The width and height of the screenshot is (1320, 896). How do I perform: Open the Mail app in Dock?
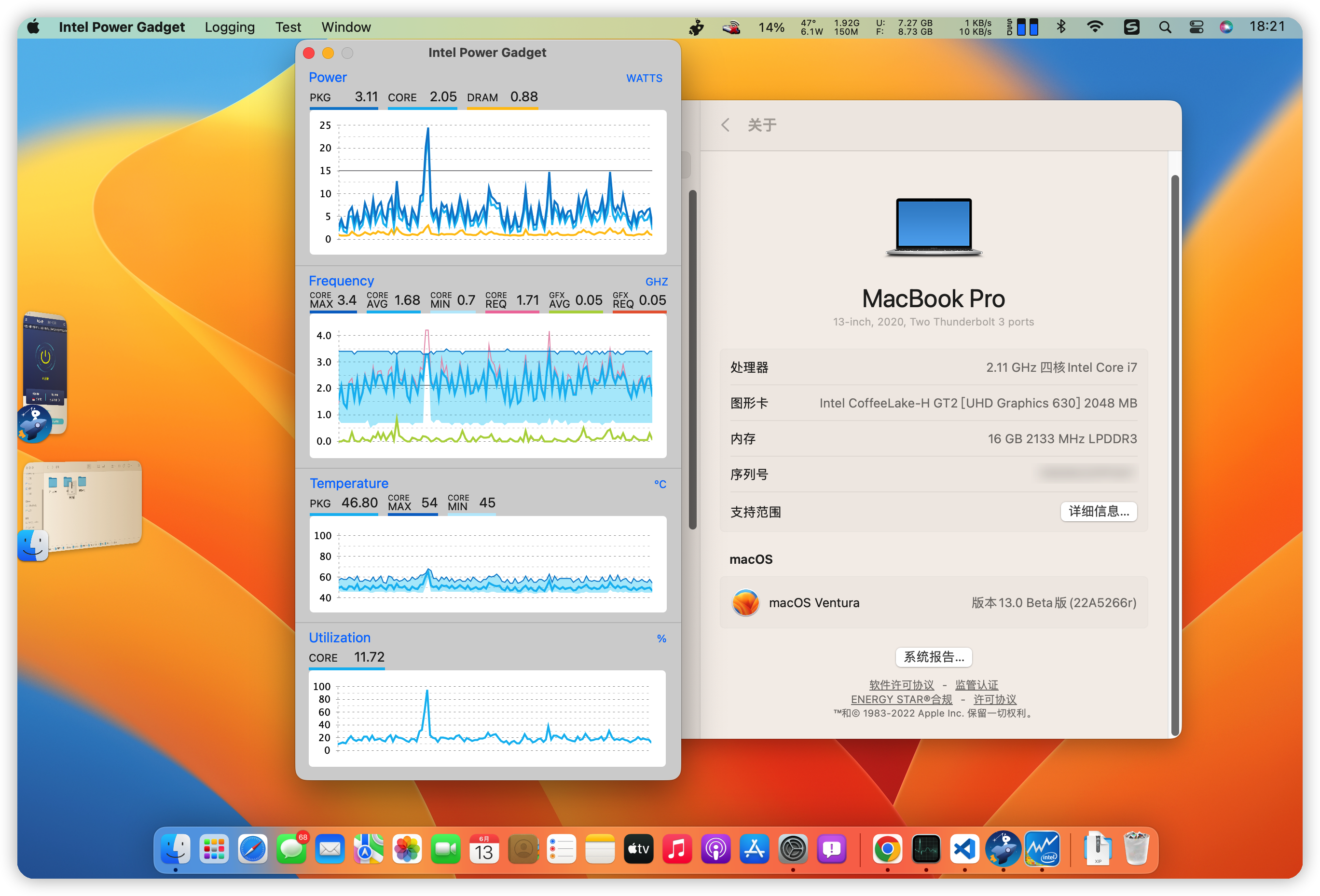[330, 849]
